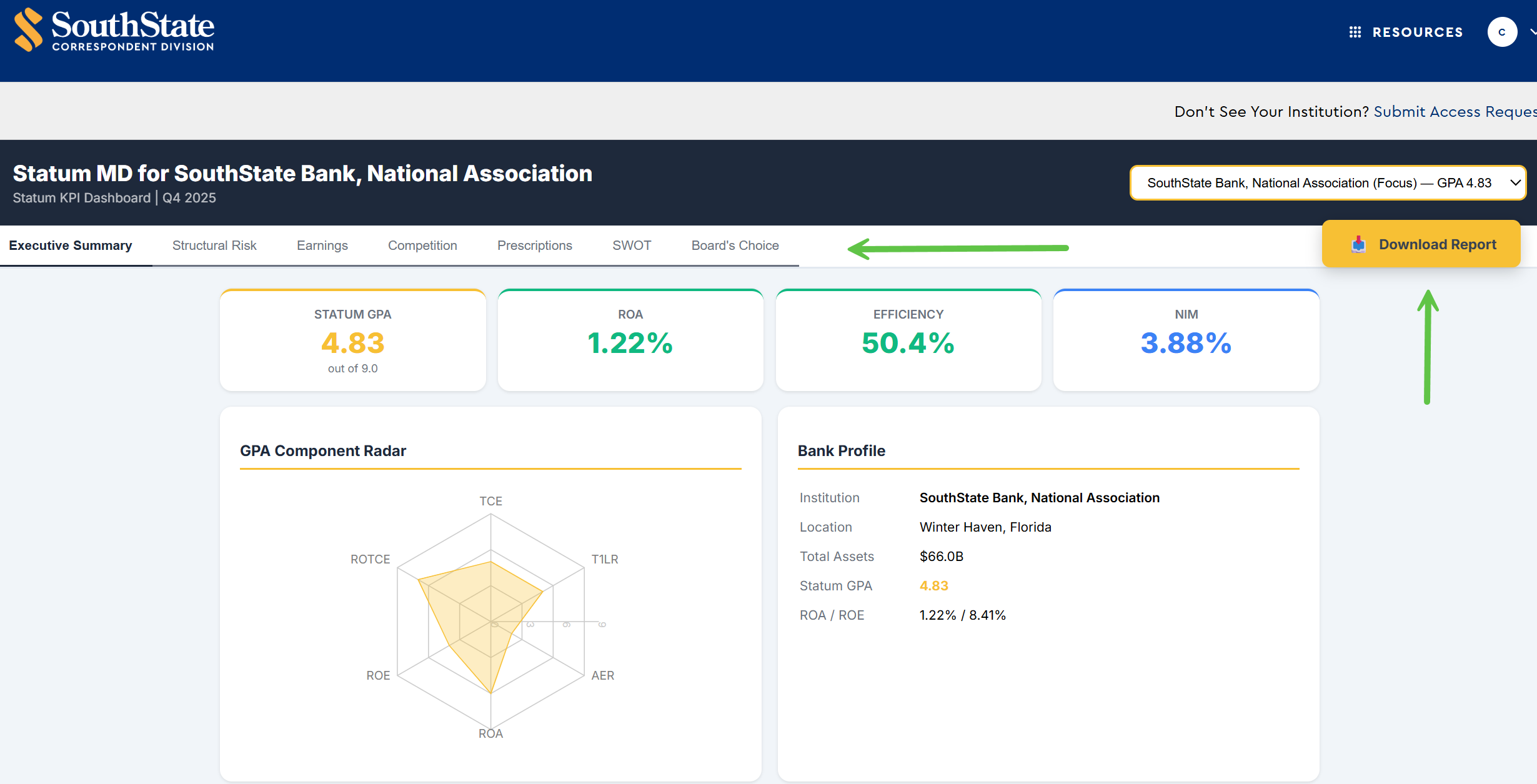Select the Prescriptions tab
1537x784 pixels.
coord(534,246)
